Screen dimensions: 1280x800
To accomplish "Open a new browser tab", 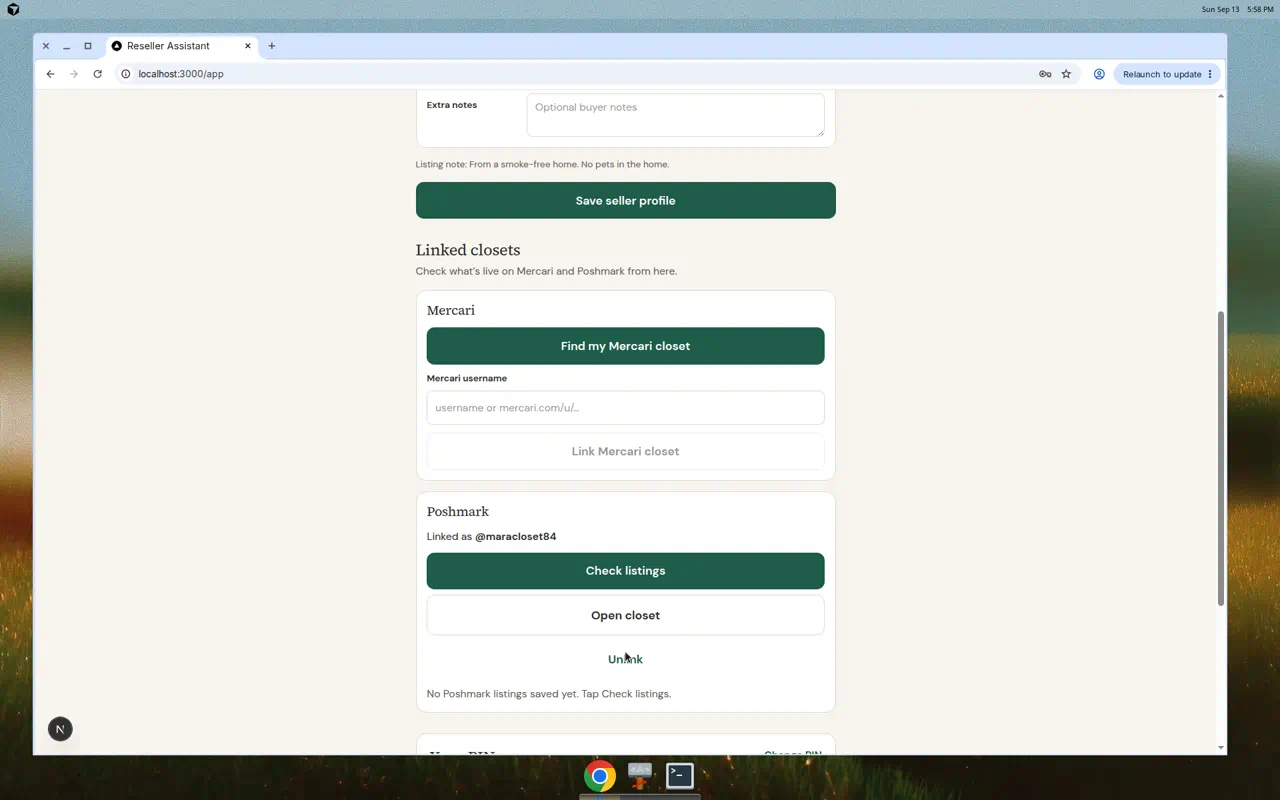I will click(271, 46).
